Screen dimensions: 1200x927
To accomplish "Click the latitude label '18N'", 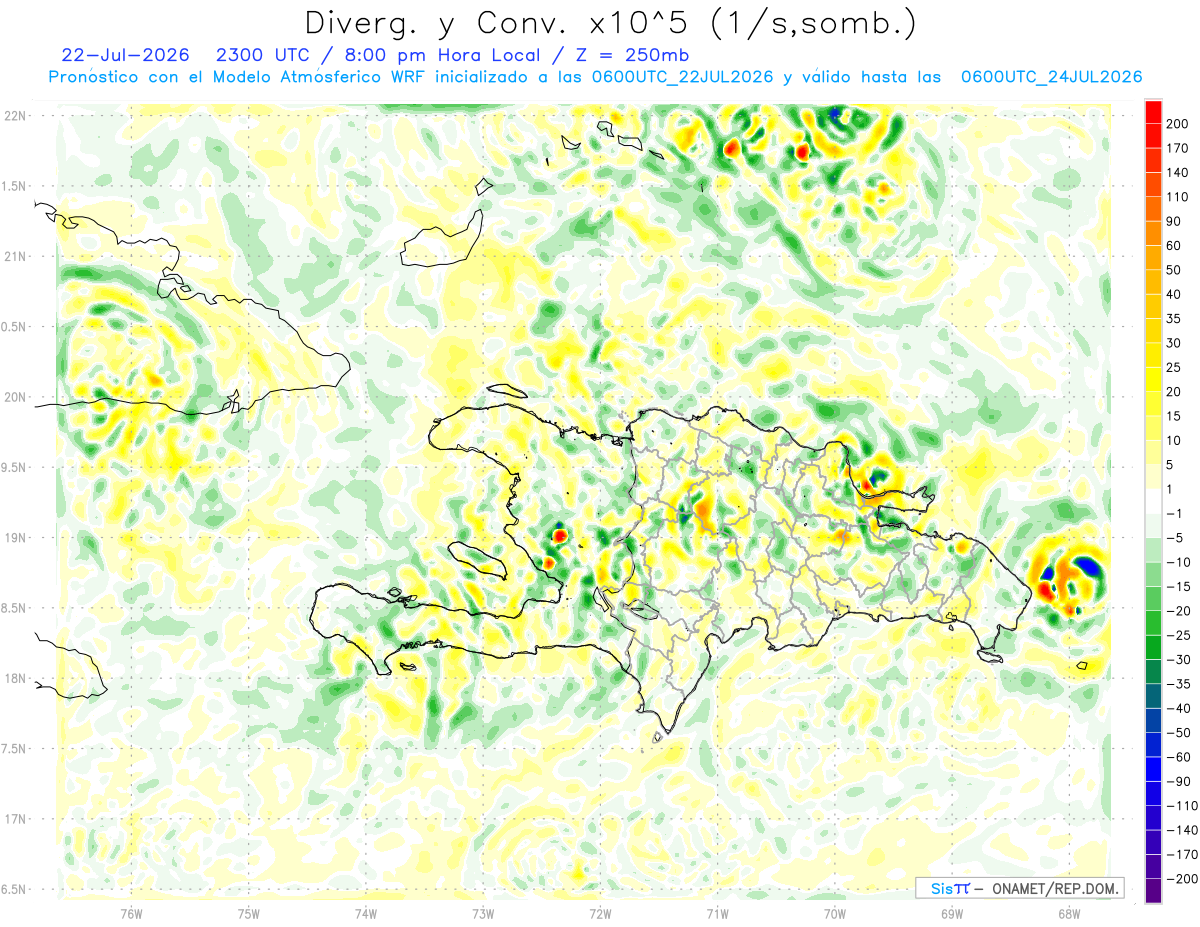I will tap(15, 678).
